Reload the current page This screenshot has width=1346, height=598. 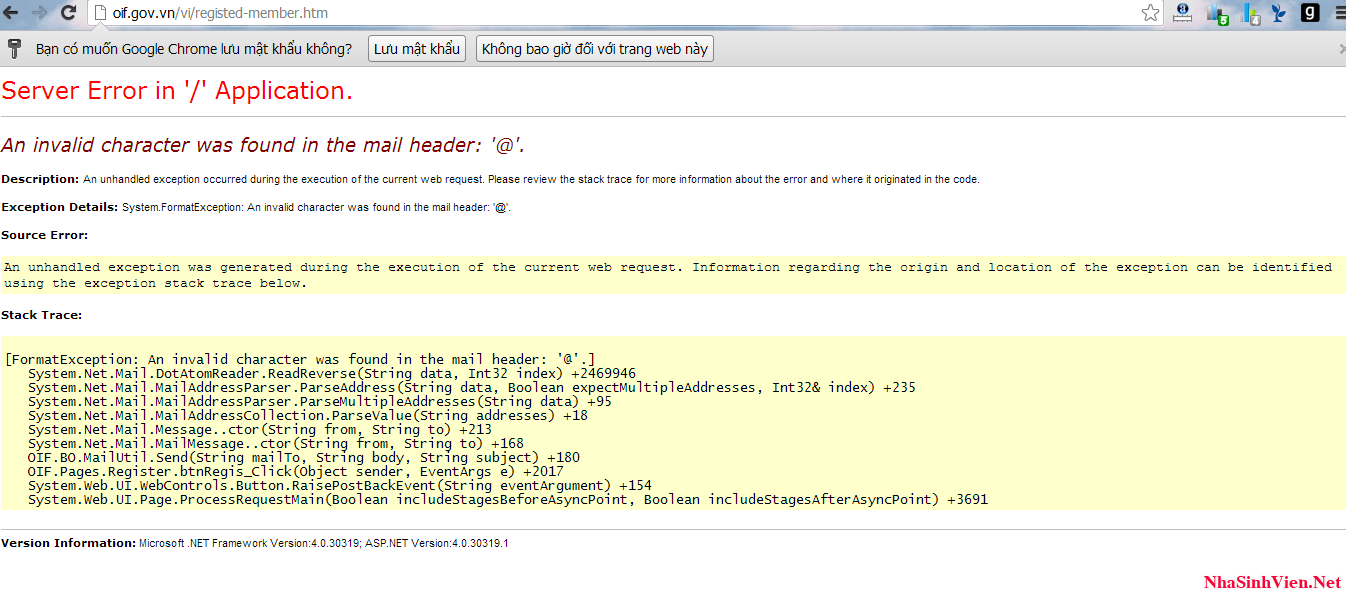click(x=69, y=13)
